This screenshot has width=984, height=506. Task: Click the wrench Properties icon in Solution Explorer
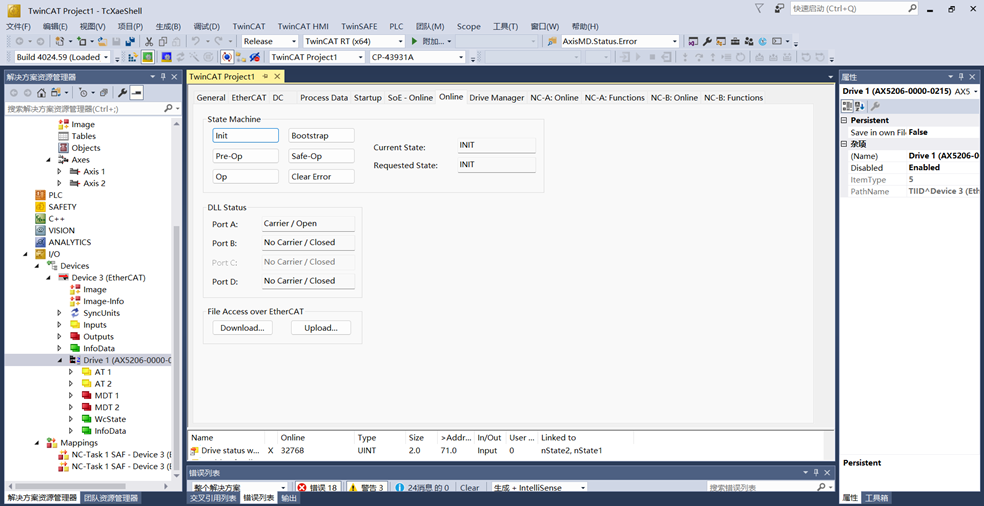pos(122,93)
